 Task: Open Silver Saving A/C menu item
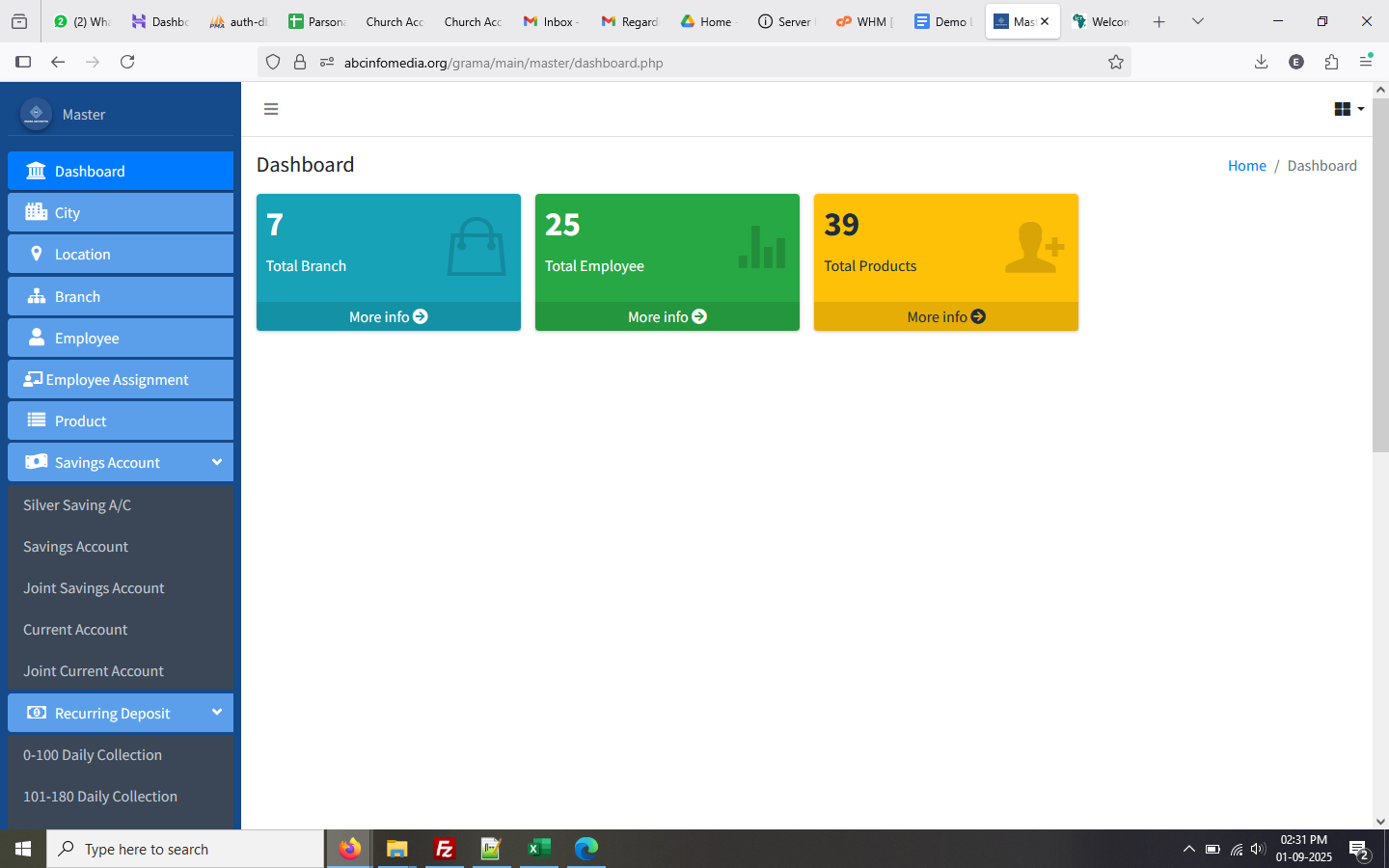click(x=77, y=505)
